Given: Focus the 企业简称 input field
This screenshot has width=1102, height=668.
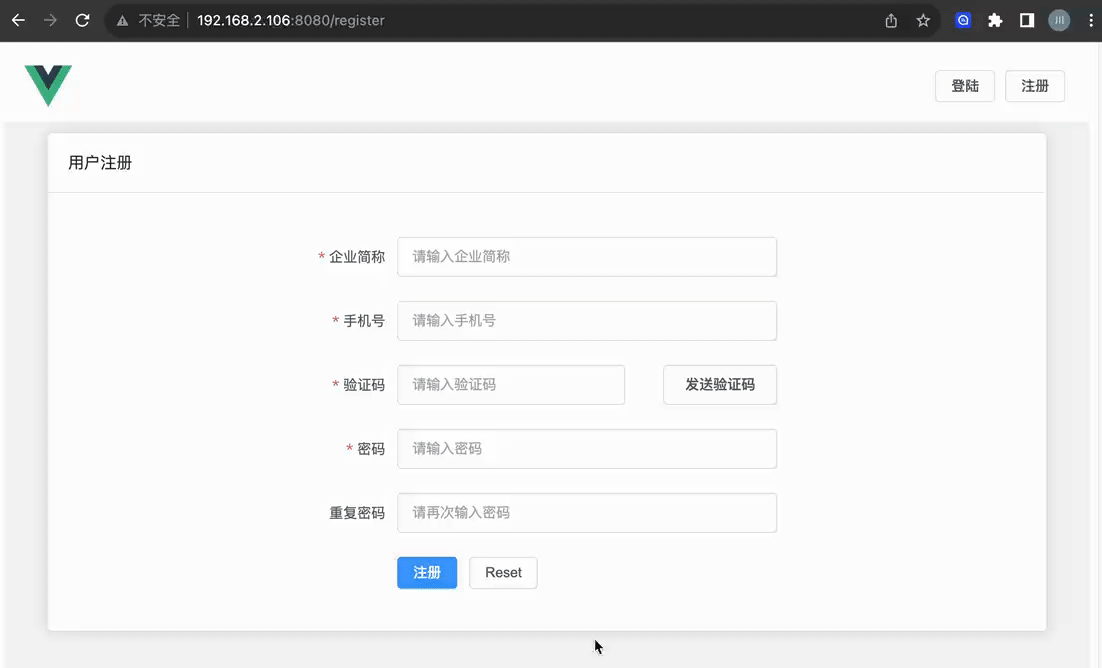Looking at the screenshot, I should click(587, 257).
